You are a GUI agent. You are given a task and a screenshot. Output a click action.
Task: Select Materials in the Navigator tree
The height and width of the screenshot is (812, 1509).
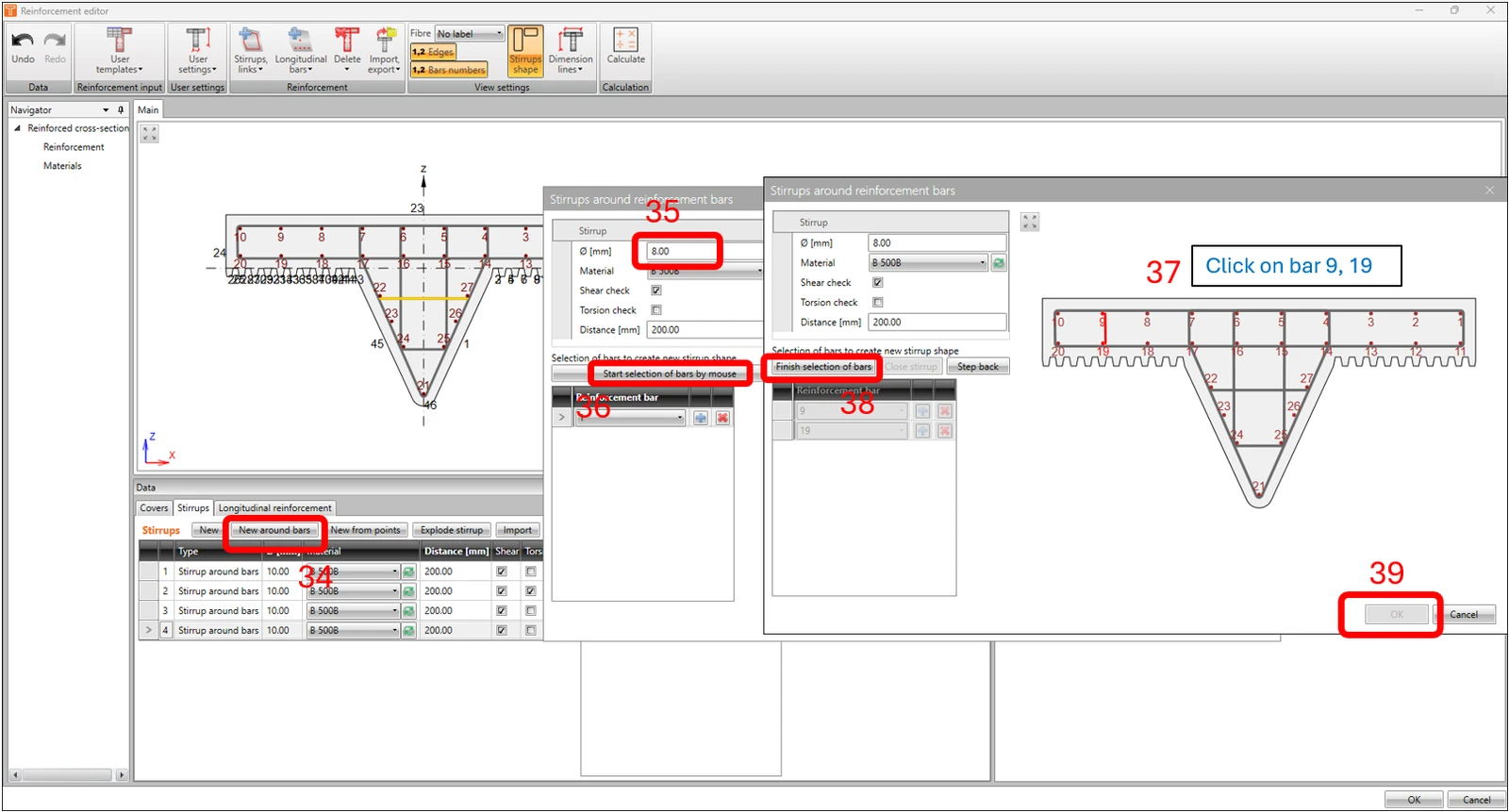[62, 166]
